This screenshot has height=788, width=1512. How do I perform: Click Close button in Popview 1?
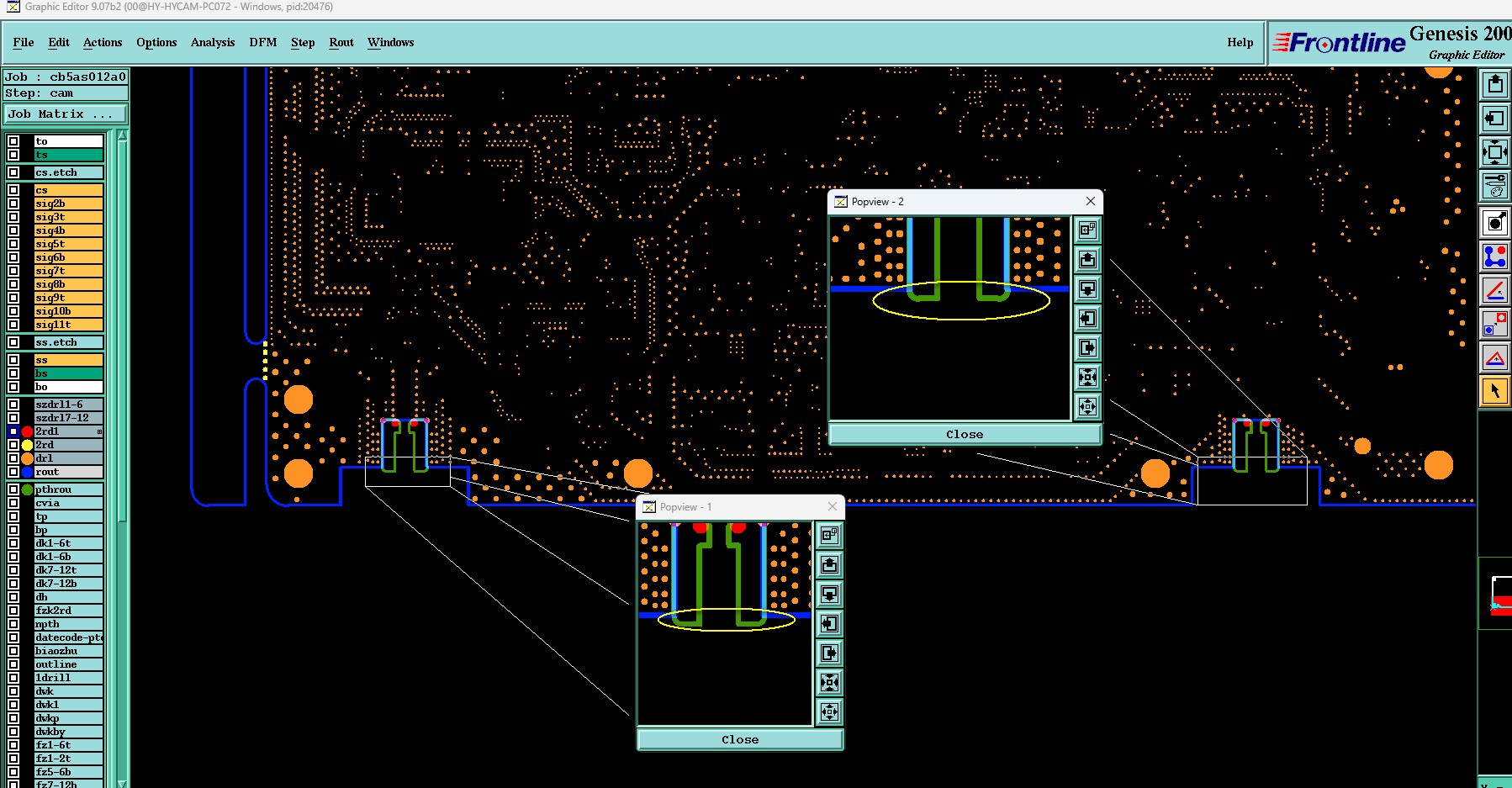point(740,739)
